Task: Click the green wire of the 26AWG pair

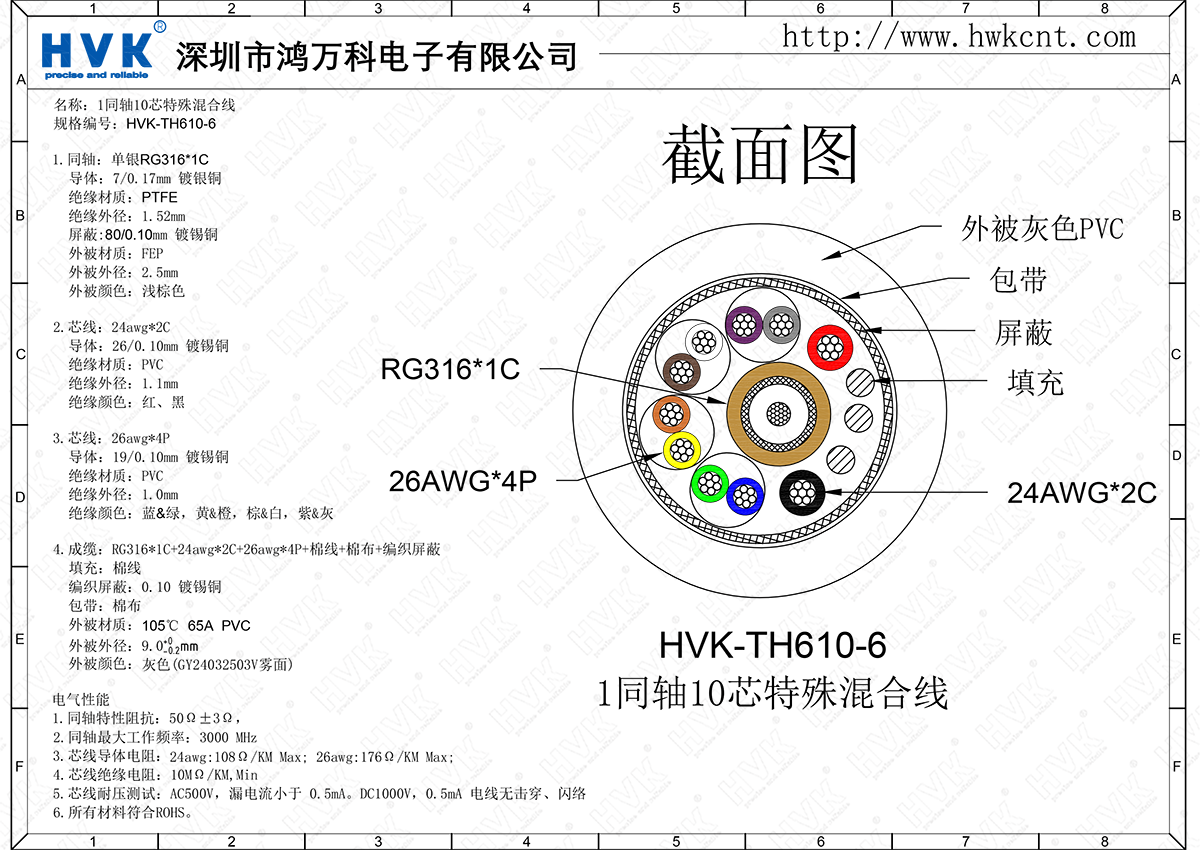Action: point(710,485)
